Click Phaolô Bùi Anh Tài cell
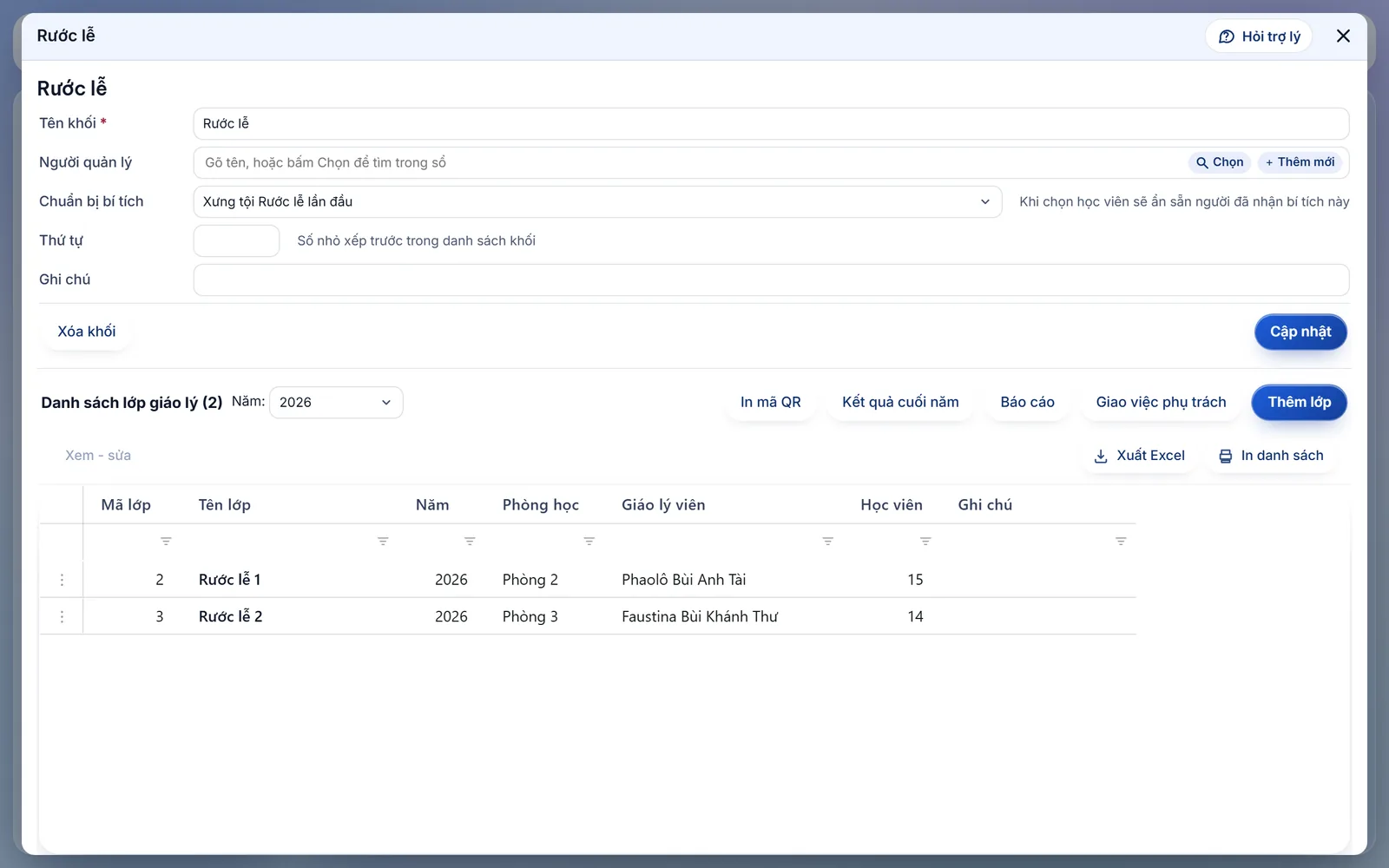Viewport: 1389px width, 868px height. tap(684, 580)
